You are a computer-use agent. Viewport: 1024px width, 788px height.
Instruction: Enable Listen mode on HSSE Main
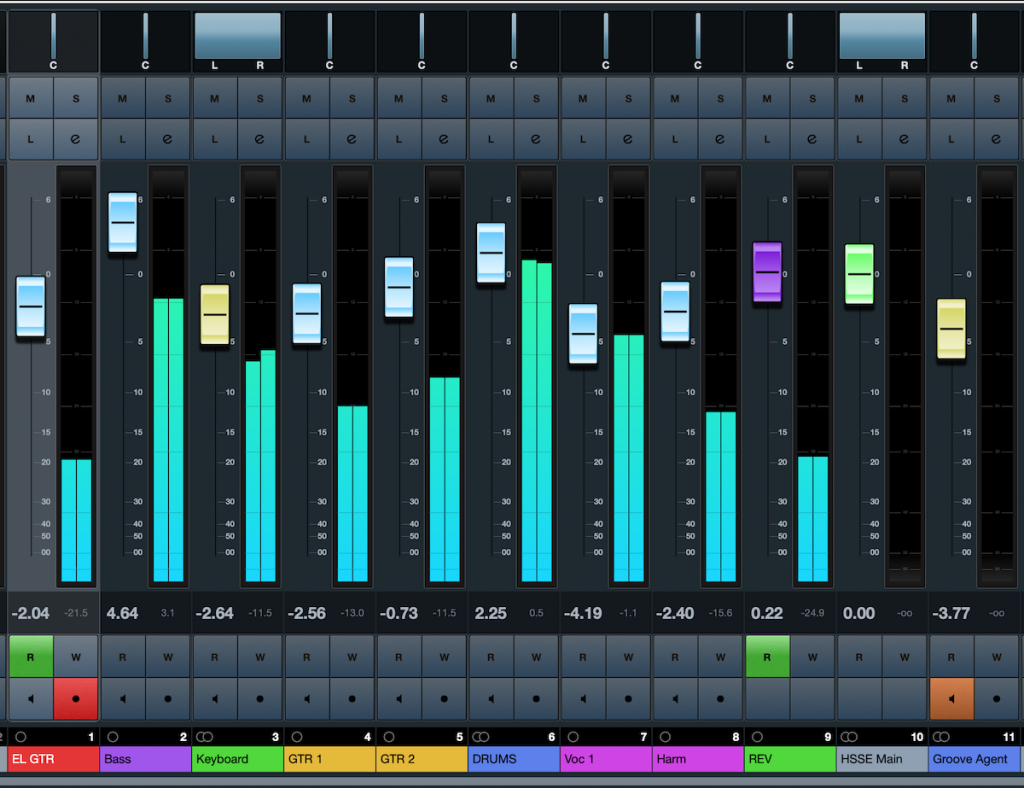(859, 139)
